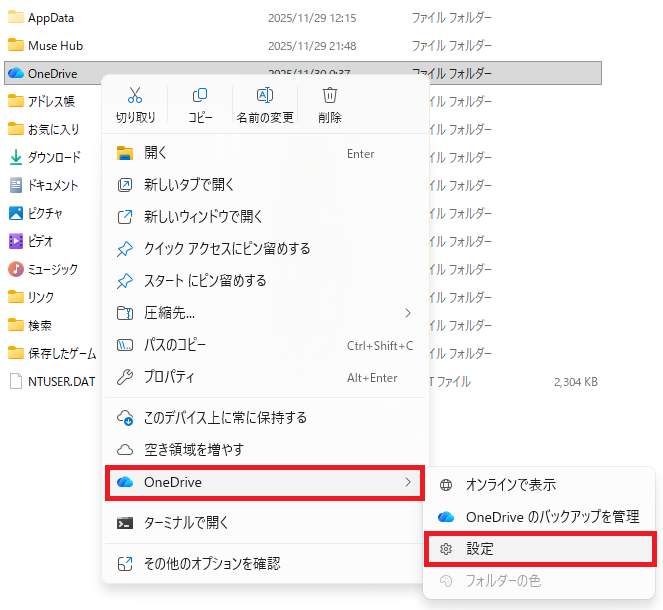Screen dimensions: 663x610
Task: Click Manage OneDrive backup option
Action: [552, 517]
